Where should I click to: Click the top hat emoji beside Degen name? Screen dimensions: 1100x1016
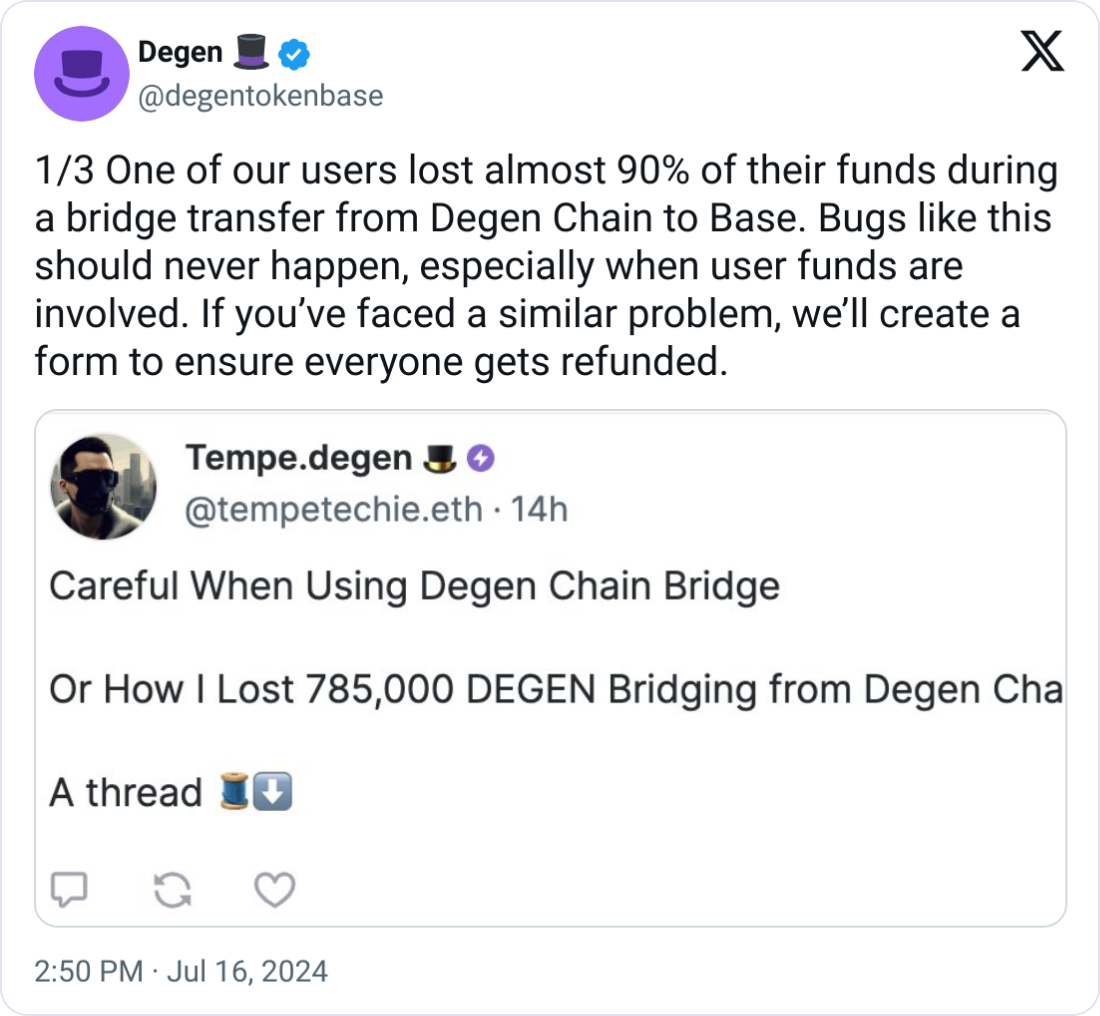coord(250,53)
